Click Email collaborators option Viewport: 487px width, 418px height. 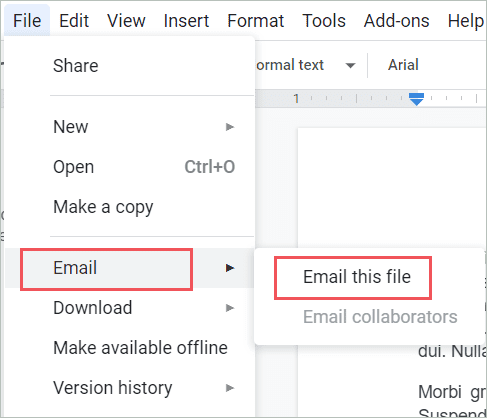(369, 317)
